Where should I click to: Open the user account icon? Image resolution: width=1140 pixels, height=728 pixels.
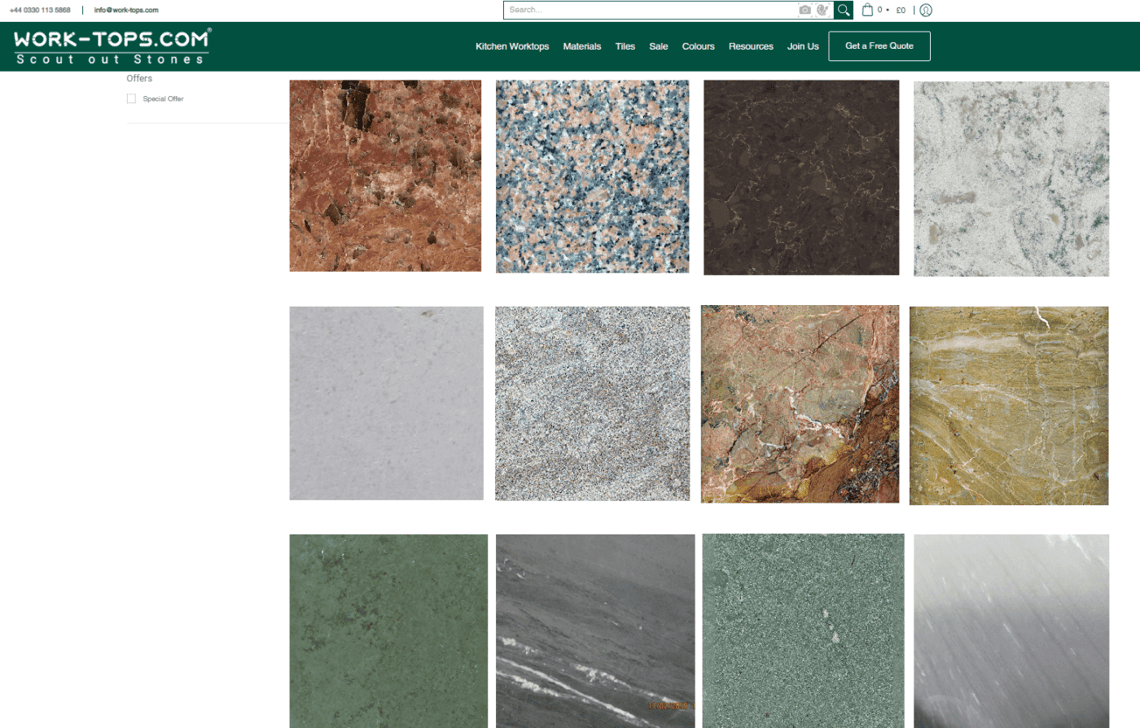925,10
